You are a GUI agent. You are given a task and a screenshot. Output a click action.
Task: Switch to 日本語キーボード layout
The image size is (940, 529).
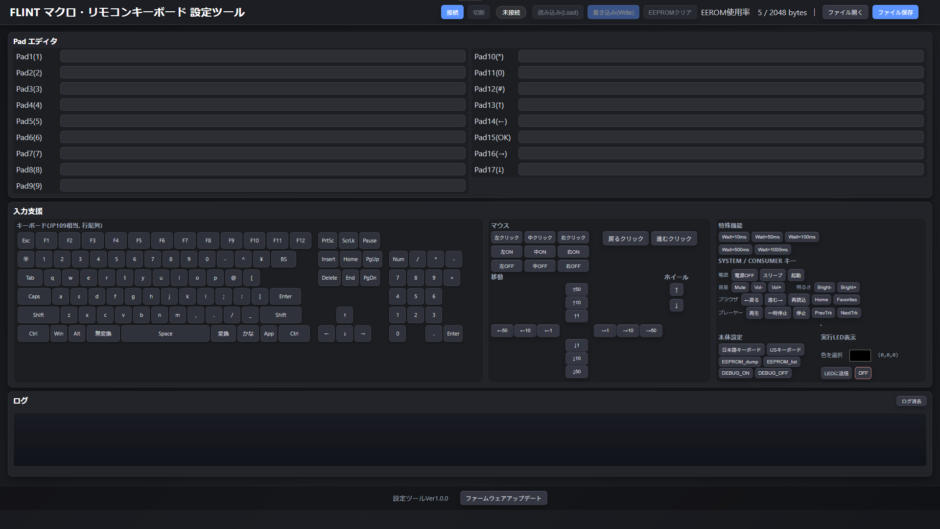coord(740,350)
